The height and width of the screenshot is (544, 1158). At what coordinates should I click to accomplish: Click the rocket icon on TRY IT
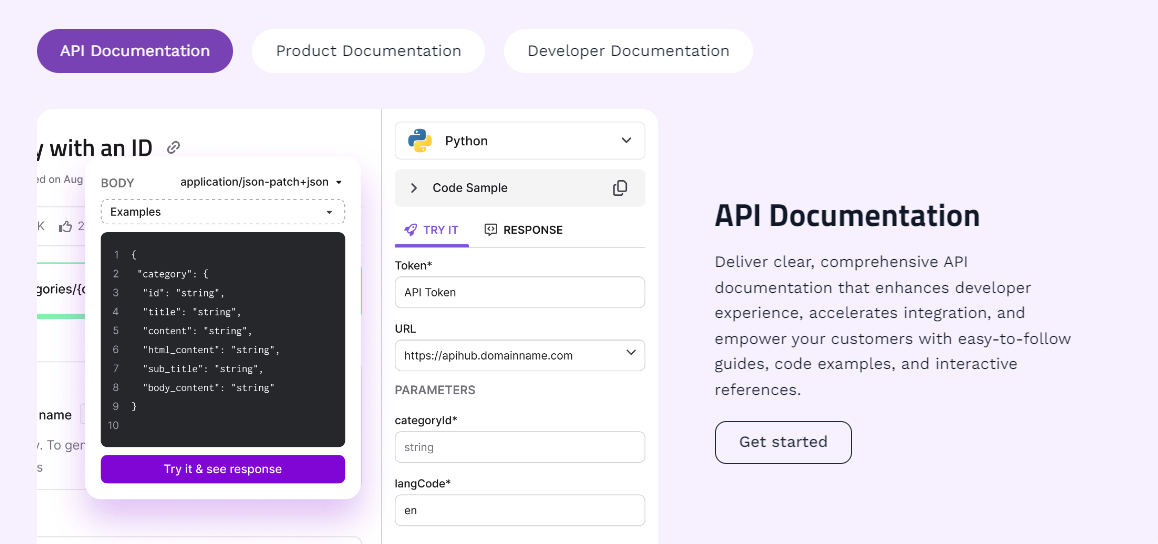[410, 230]
